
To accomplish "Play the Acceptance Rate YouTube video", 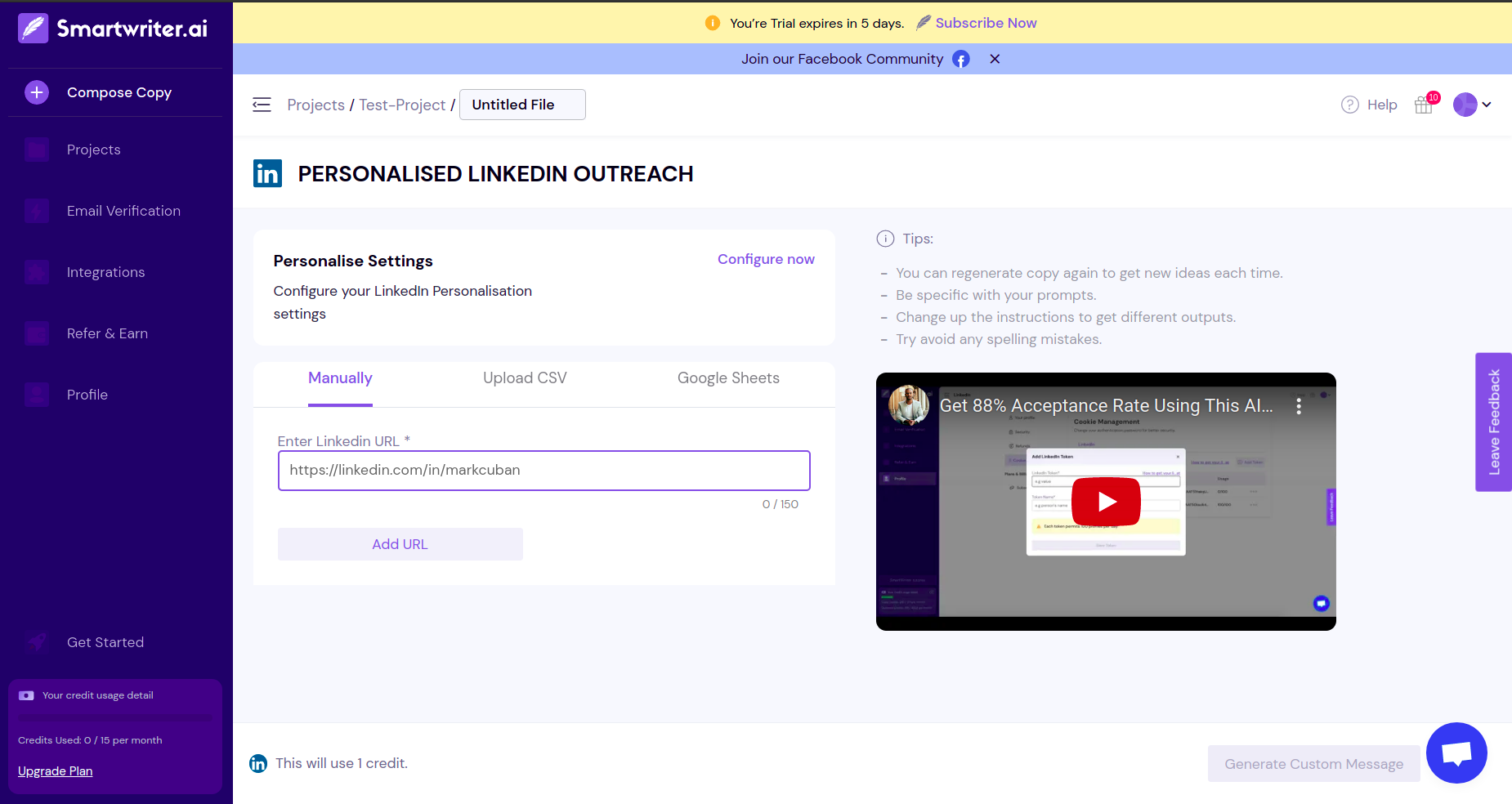I will [x=1106, y=502].
